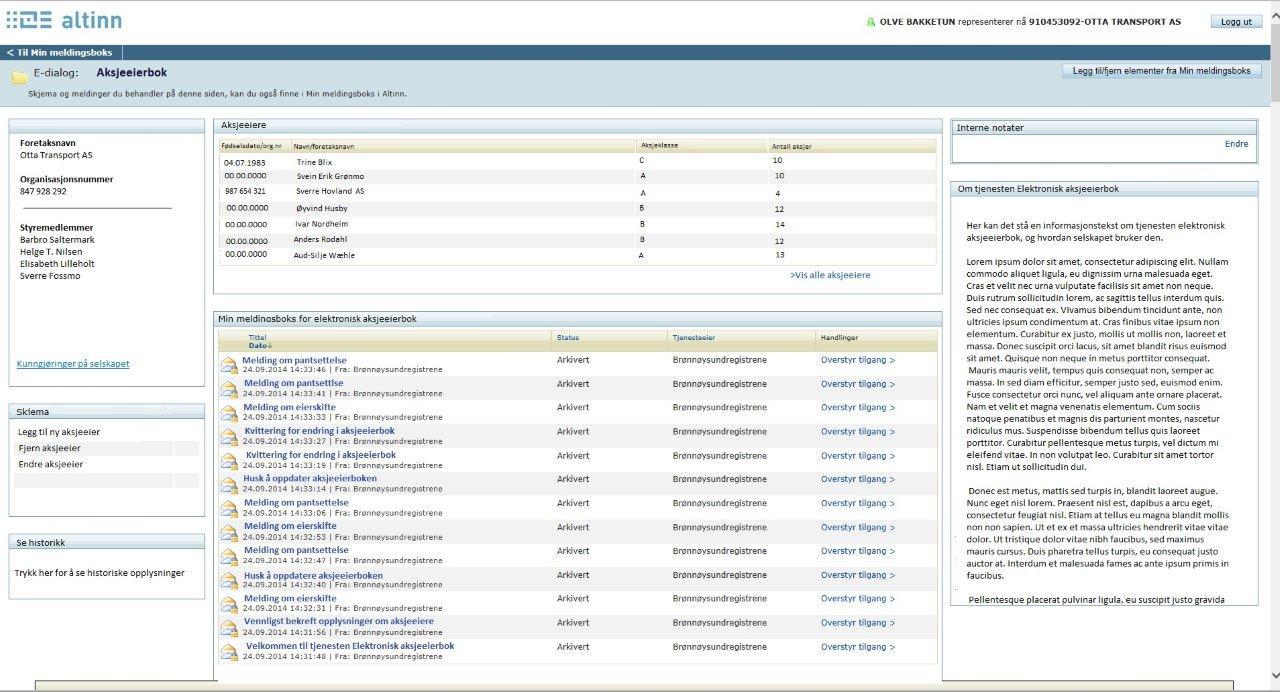Click Legg til/fjern elementer fra Min meldingsboks
Viewport: 1280px width, 692px height.
point(1161,71)
